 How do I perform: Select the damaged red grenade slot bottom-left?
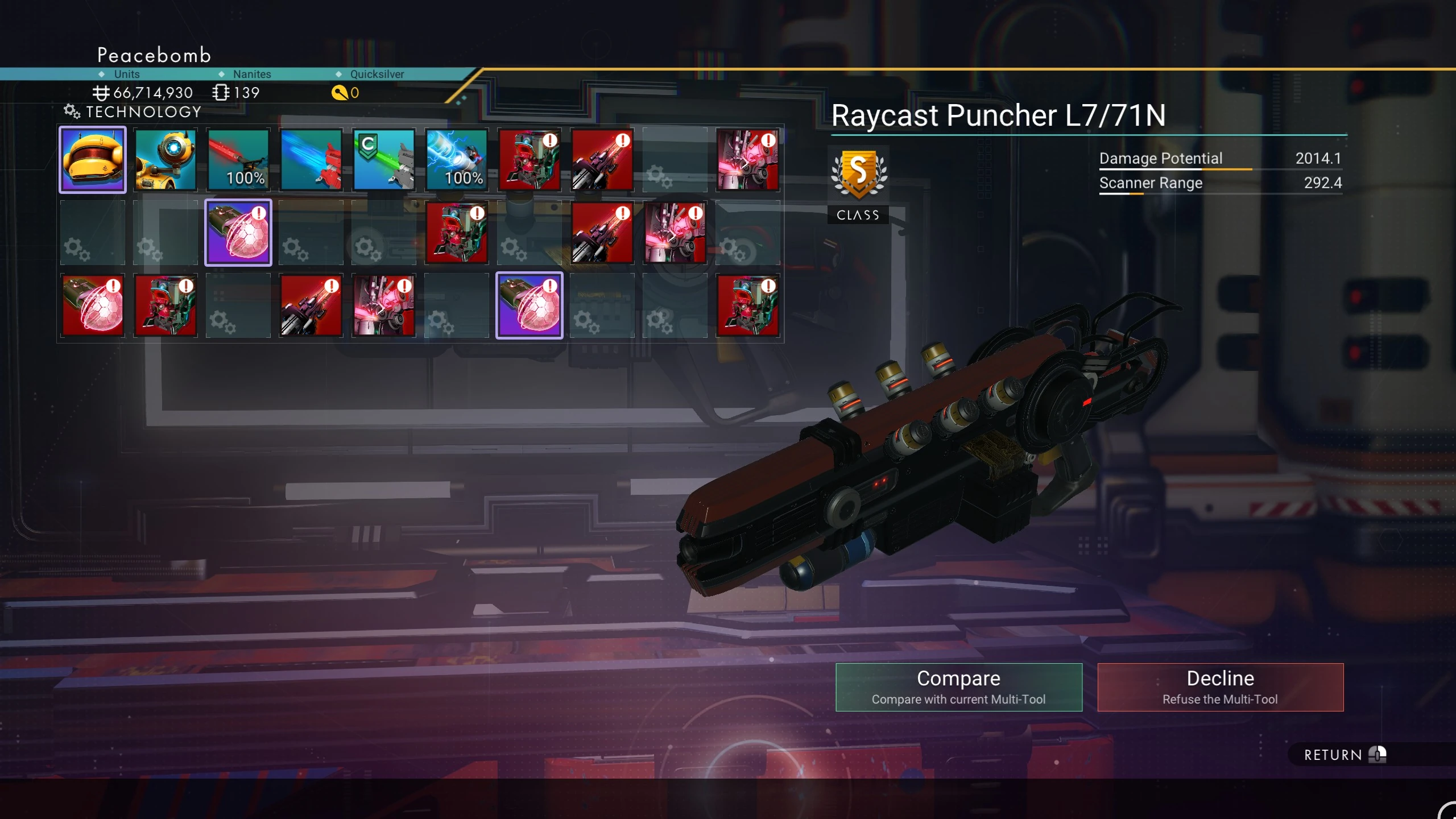tap(93, 305)
